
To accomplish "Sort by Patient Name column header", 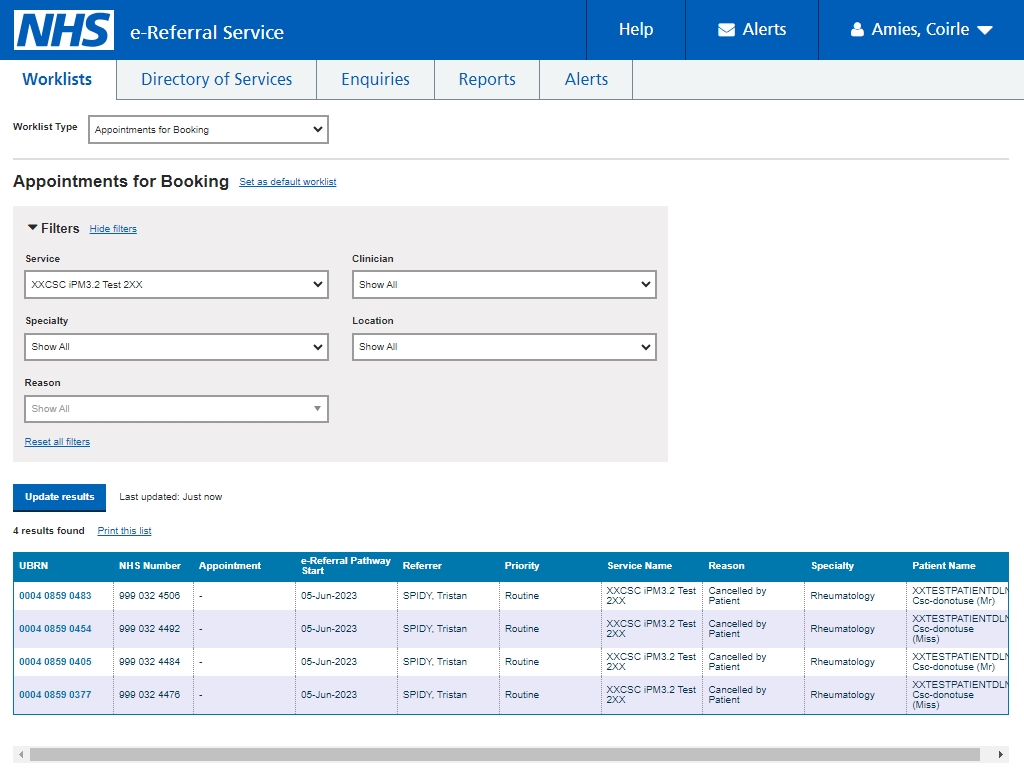I will 944,566.
